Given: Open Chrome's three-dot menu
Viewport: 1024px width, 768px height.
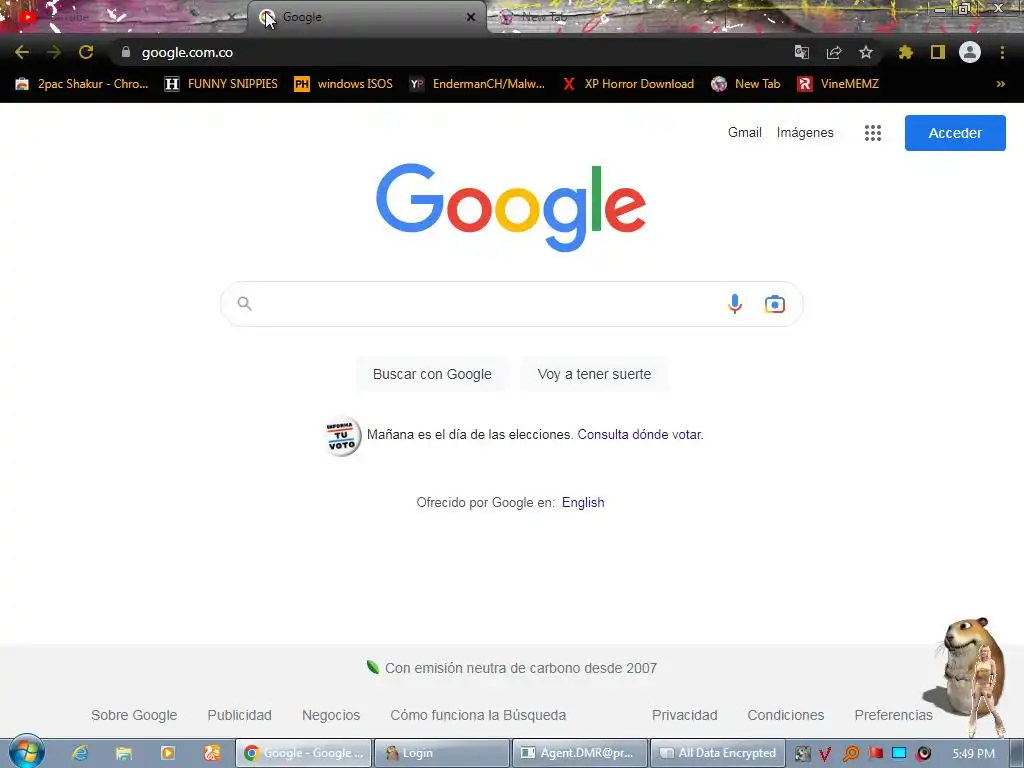Looking at the screenshot, I should coord(1002,52).
